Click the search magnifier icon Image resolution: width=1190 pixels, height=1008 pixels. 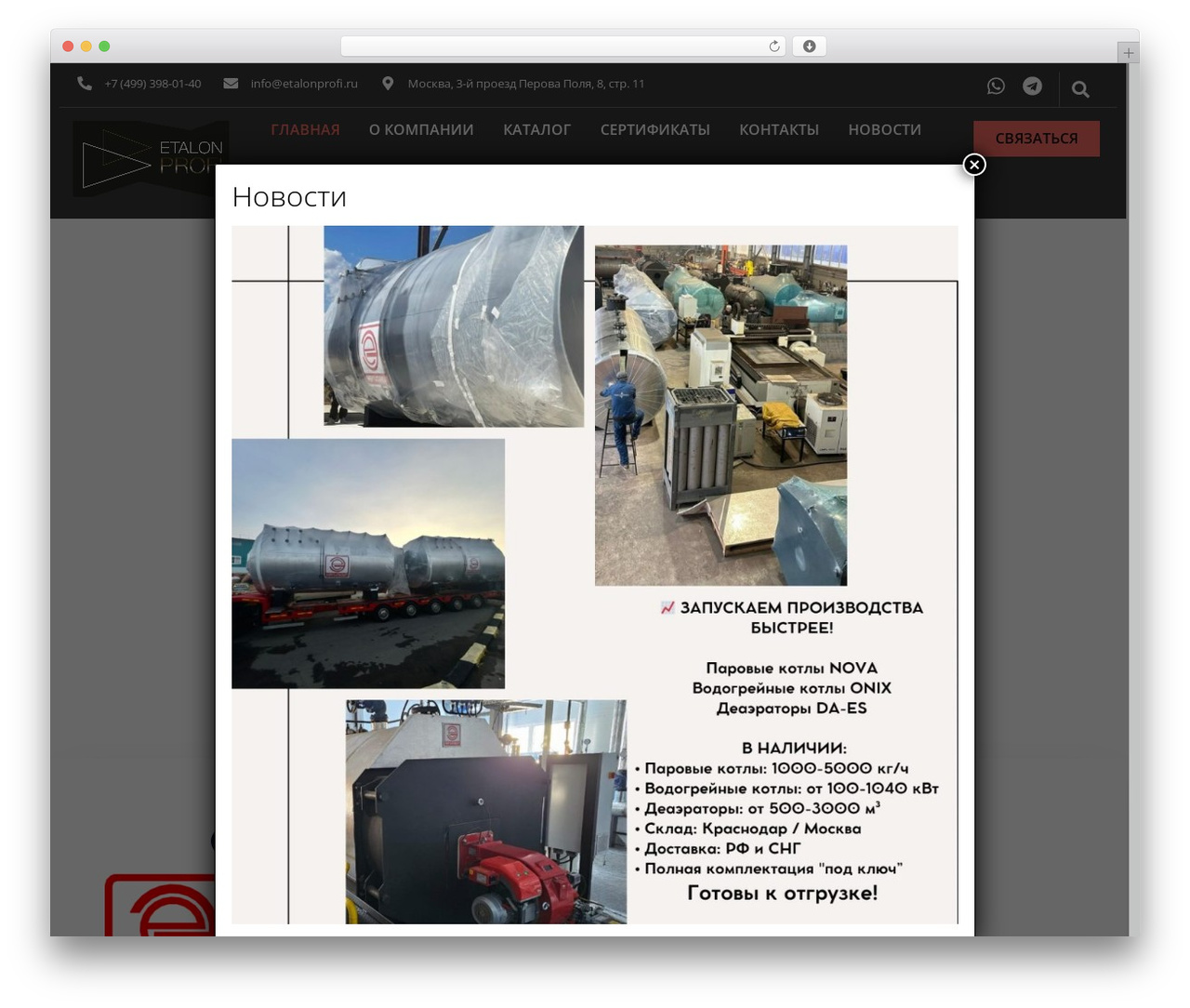point(1080,89)
